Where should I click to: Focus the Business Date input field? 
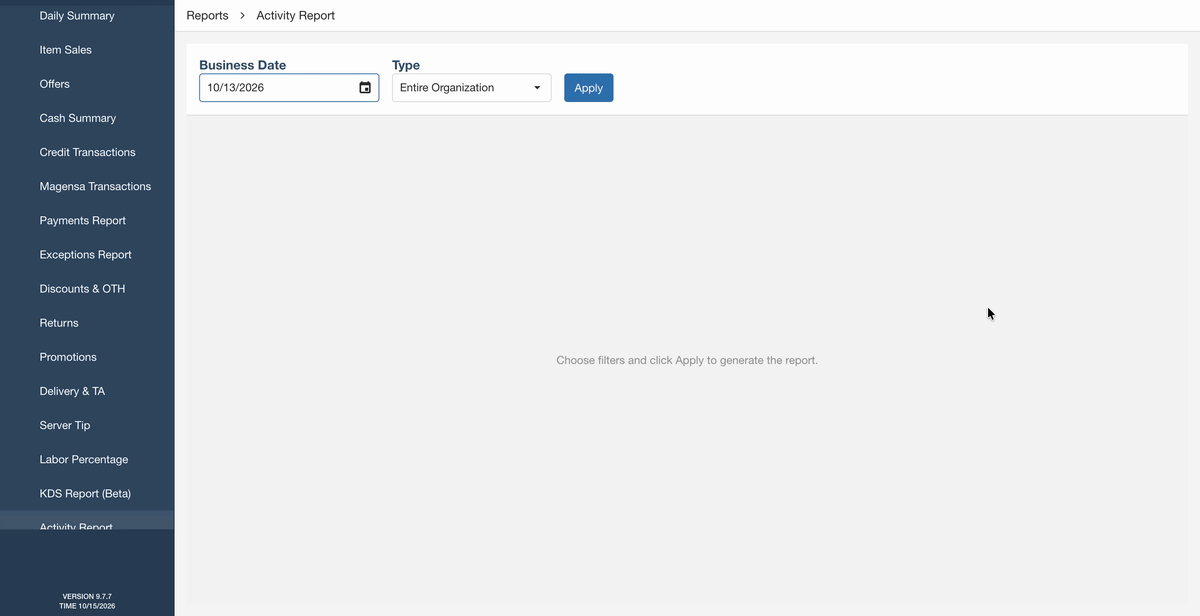[x=289, y=88]
